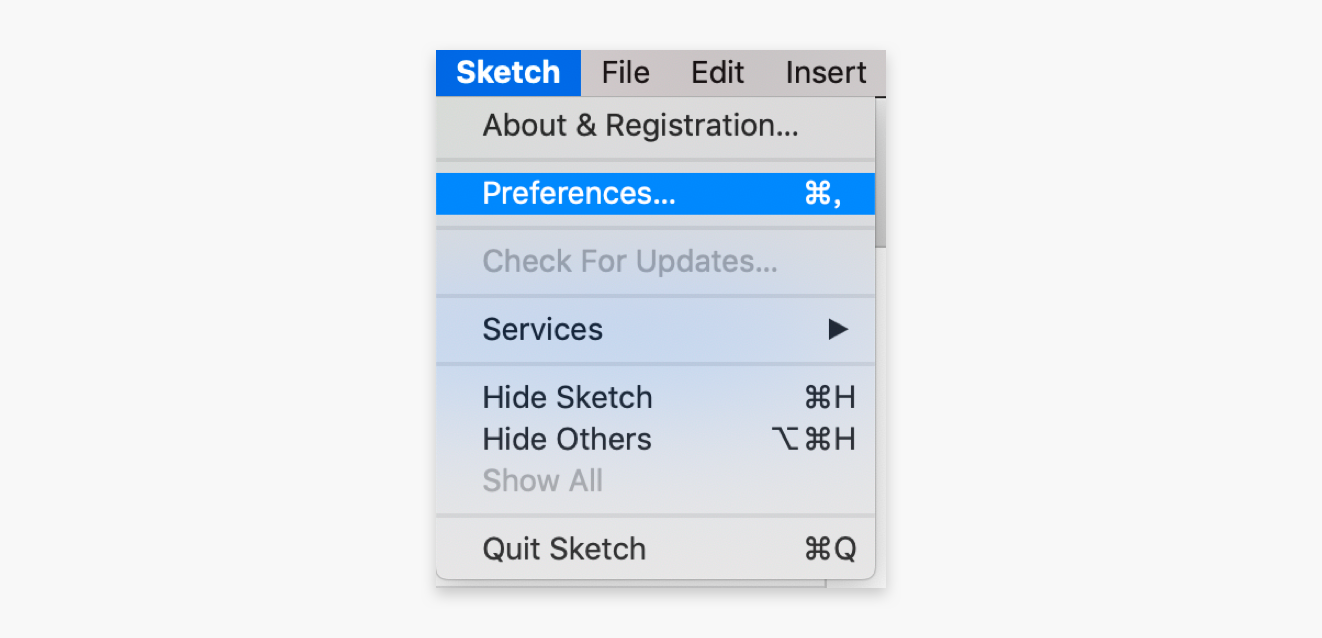This screenshot has width=1322, height=638.
Task: Select Hide Others
Action: (566, 439)
